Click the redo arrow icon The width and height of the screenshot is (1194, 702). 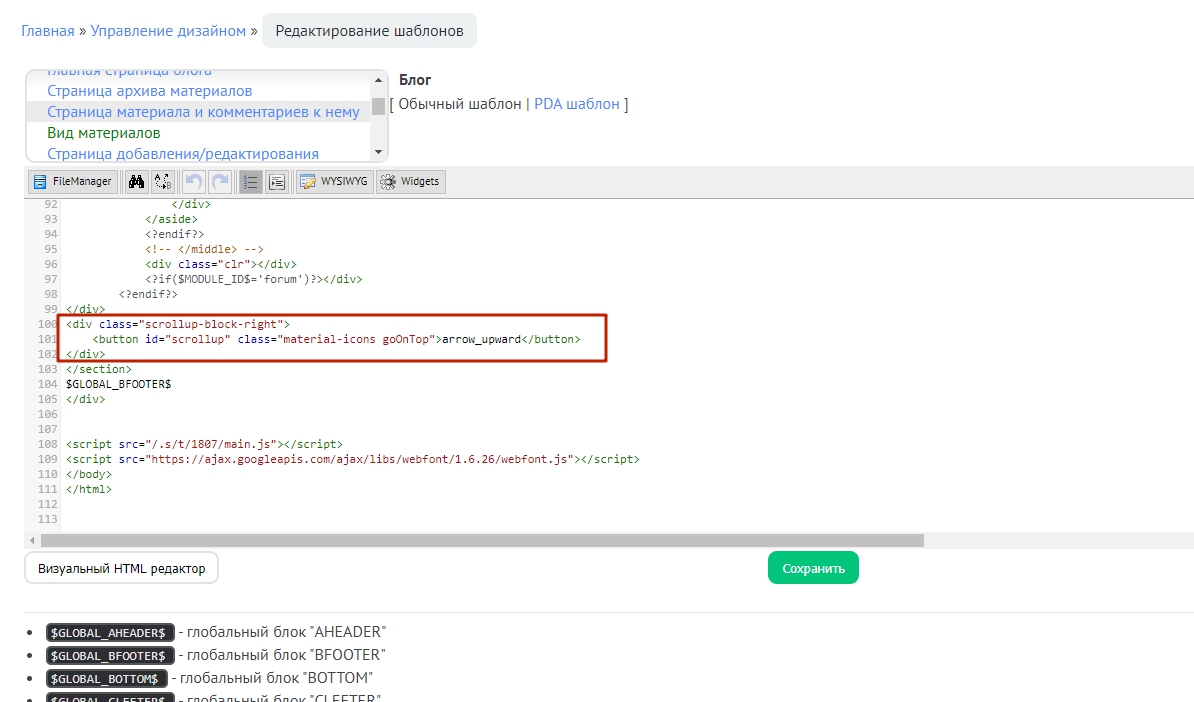click(220, 182)
